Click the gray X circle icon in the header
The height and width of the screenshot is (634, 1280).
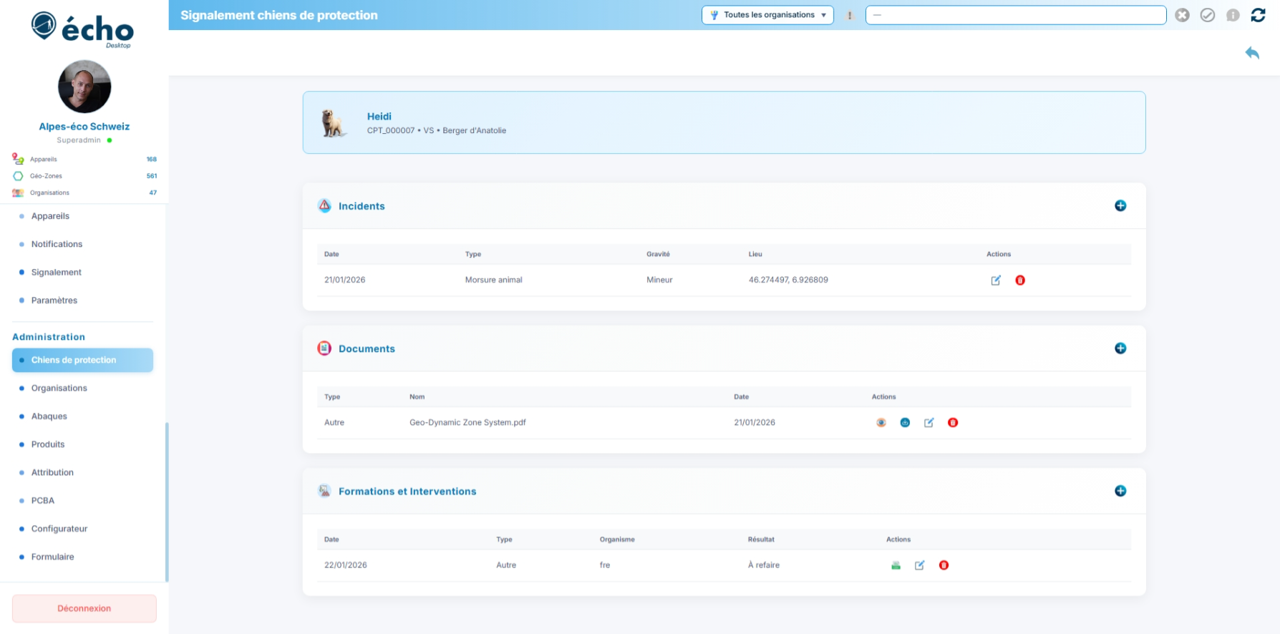(x=1182, y=15)
